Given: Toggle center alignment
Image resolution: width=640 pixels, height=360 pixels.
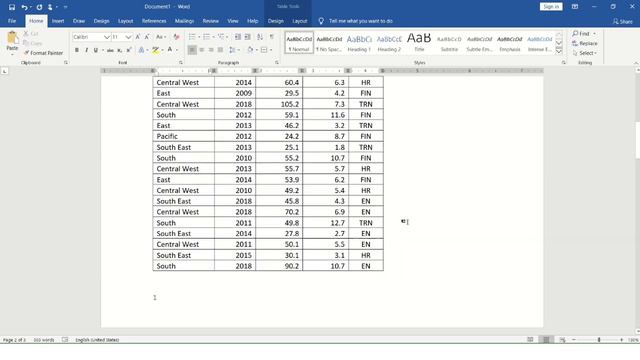Looking at the screenshot, I should 202,50.
